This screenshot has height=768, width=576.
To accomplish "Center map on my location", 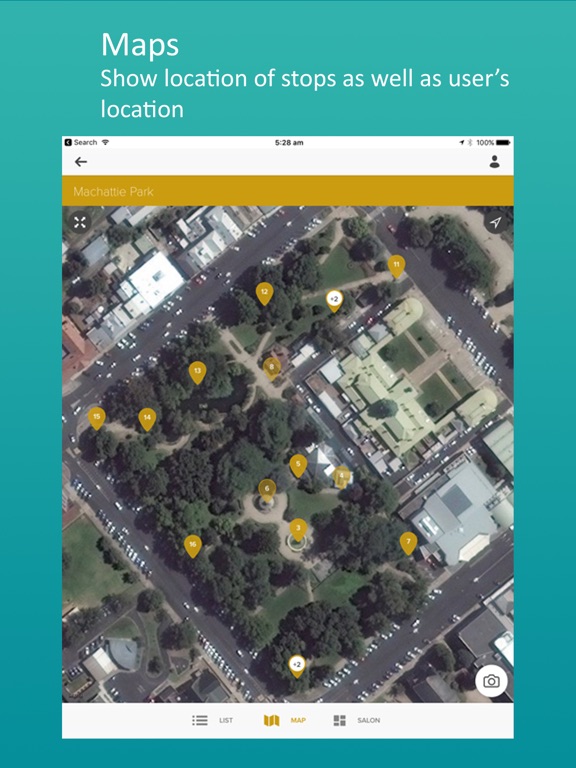I will pyautogui.click(x=496, y=222).
